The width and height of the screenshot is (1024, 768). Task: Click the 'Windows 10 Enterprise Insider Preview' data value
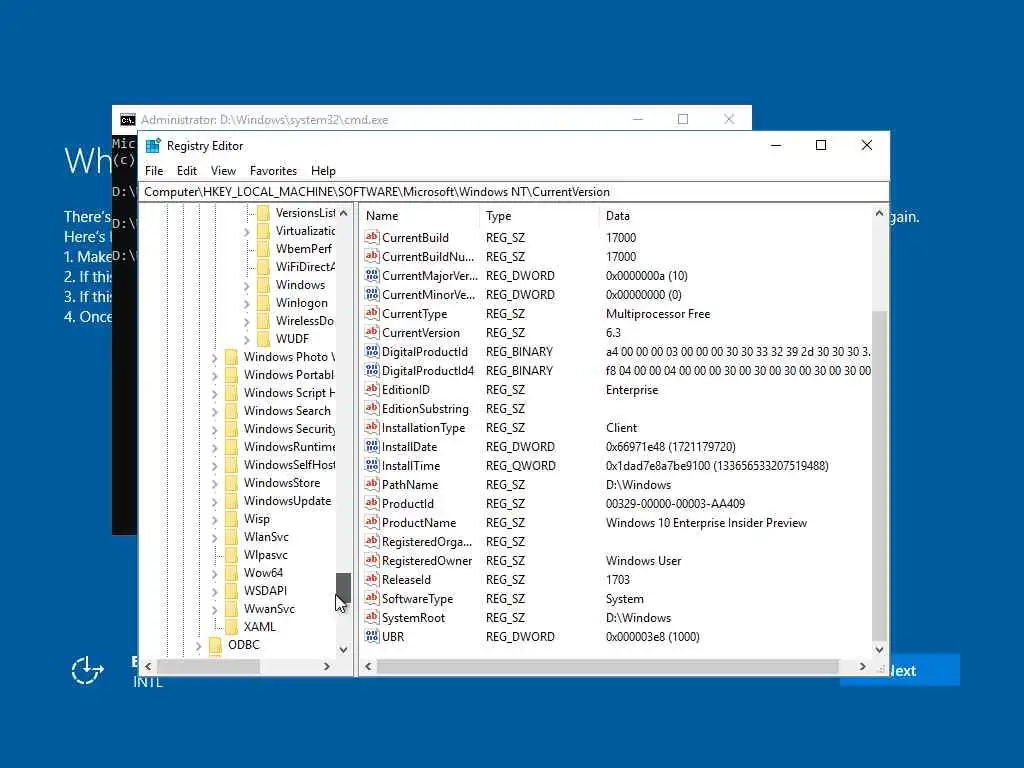tap(706, 522)
